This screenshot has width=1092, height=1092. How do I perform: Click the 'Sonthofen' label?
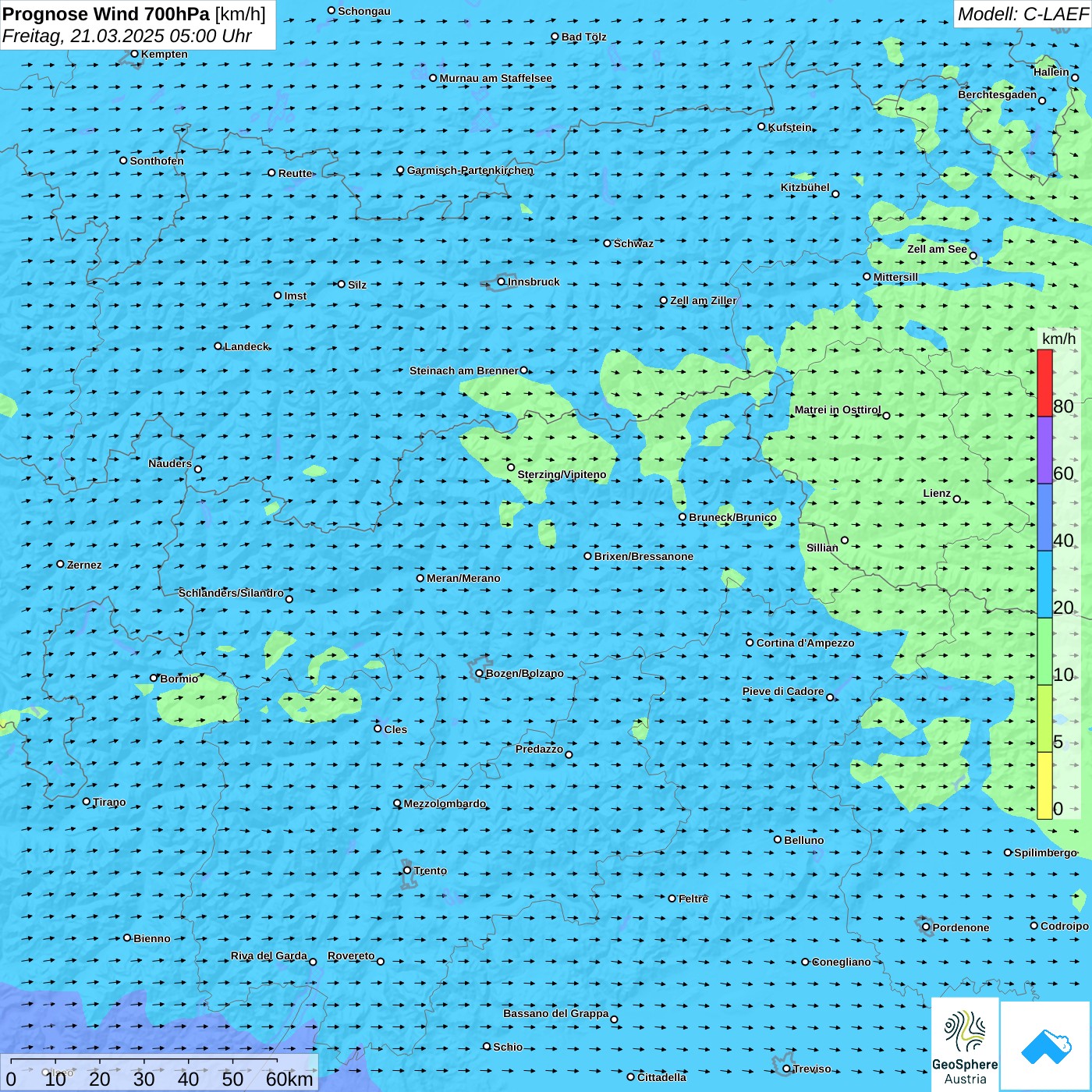point(157,161)
